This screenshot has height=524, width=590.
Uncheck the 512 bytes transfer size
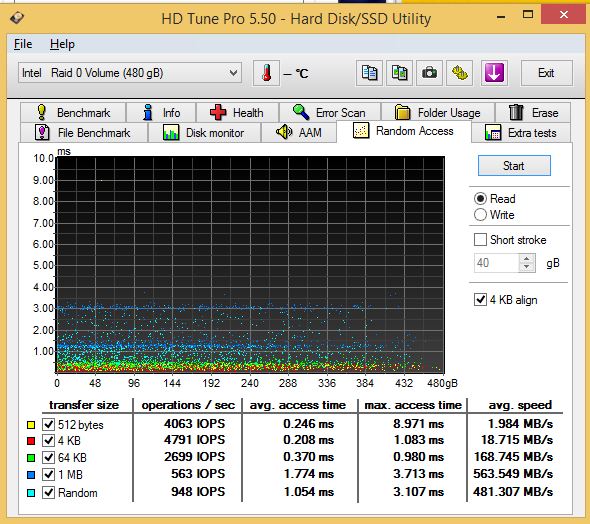point(49,424)
